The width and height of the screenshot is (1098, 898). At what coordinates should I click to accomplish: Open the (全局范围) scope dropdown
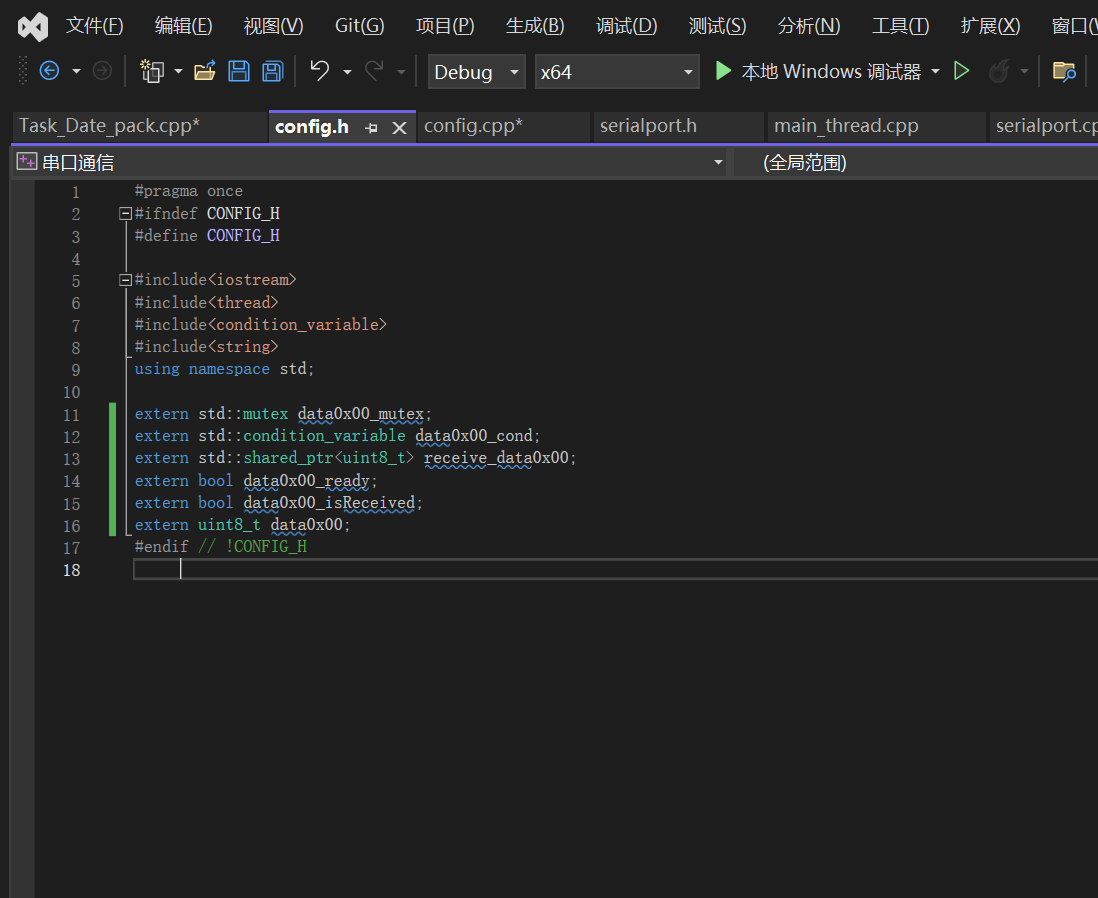(x=916, y=163)
